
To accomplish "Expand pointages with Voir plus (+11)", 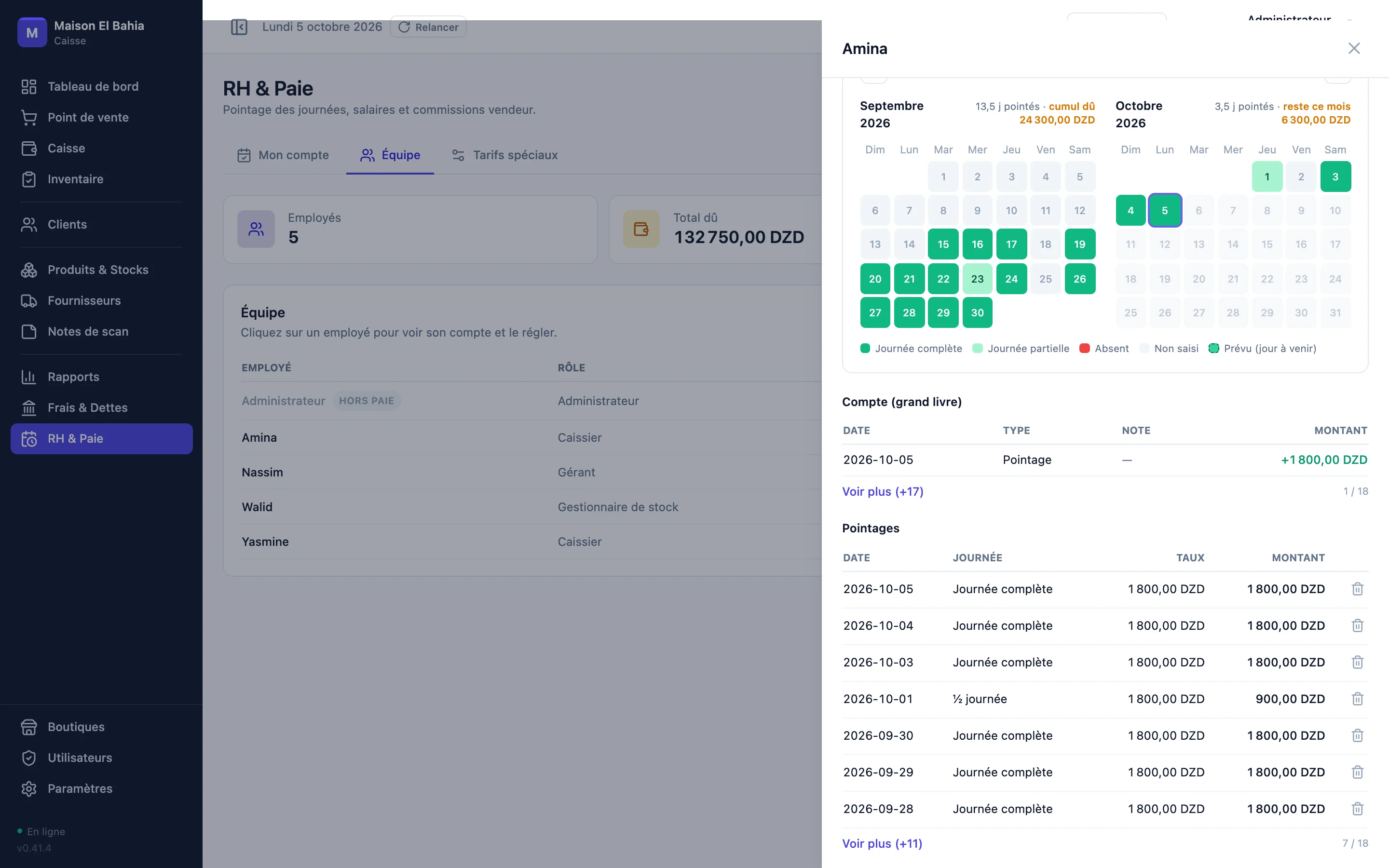I will (882, 844).
